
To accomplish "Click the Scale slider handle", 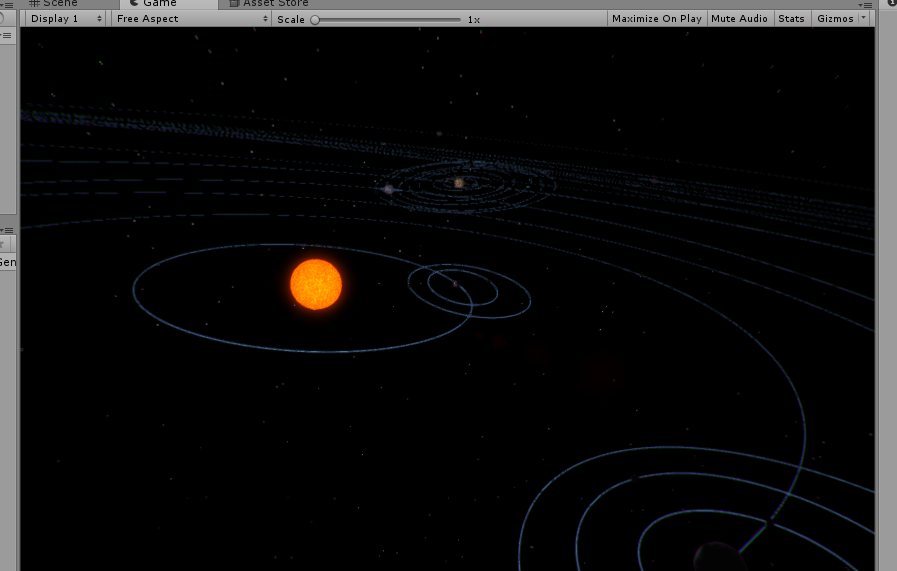I will coord(315,19).
